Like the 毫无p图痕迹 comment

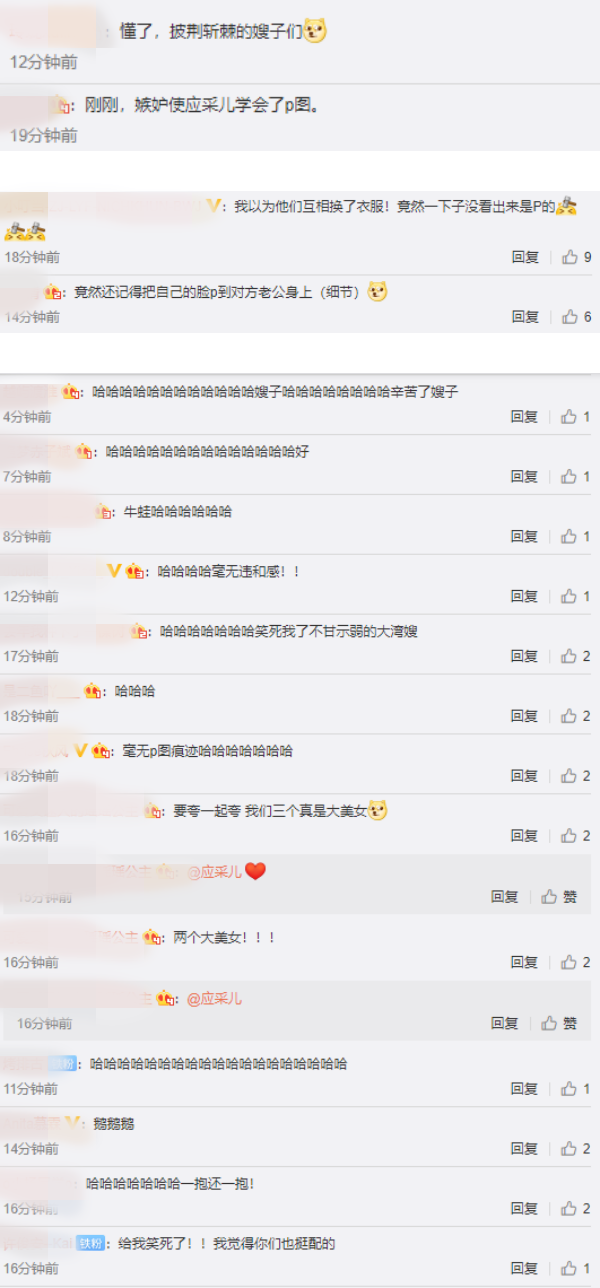click(x=576, y=775)
